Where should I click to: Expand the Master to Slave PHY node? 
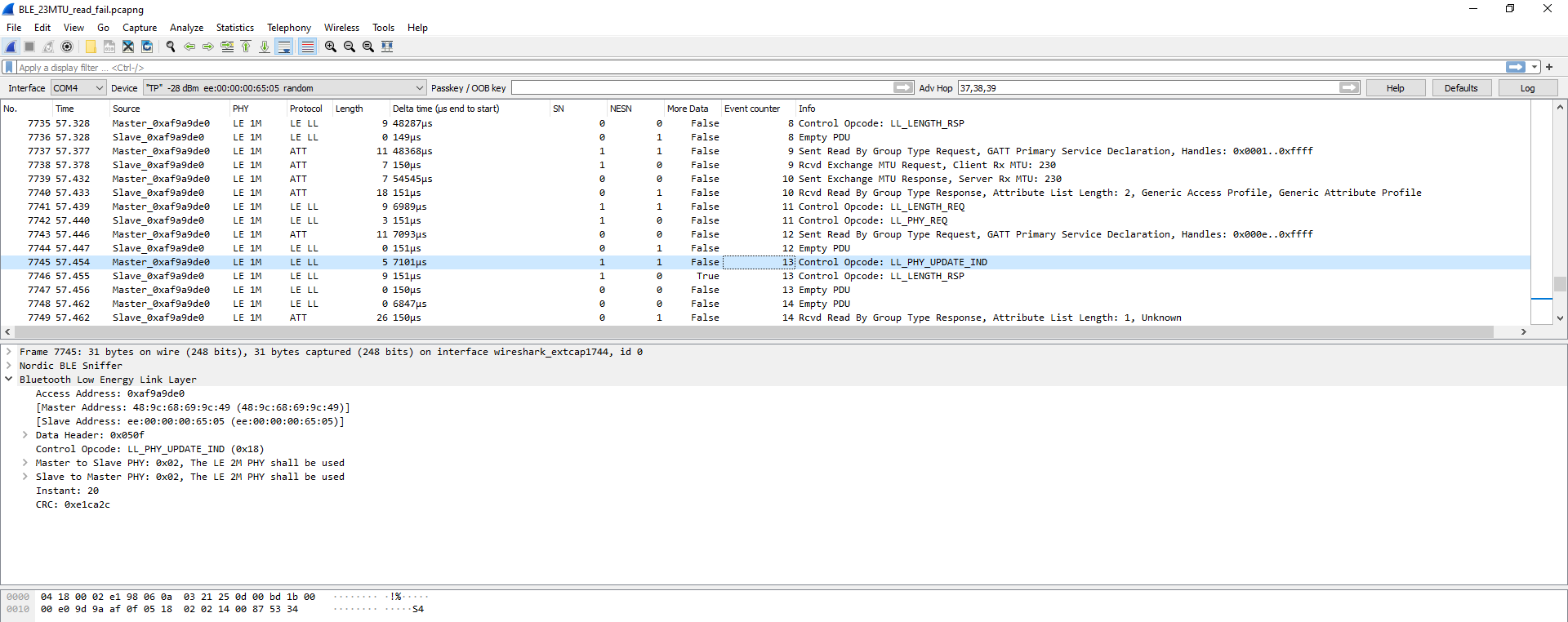pyautogui.click(x=25, y=463)
